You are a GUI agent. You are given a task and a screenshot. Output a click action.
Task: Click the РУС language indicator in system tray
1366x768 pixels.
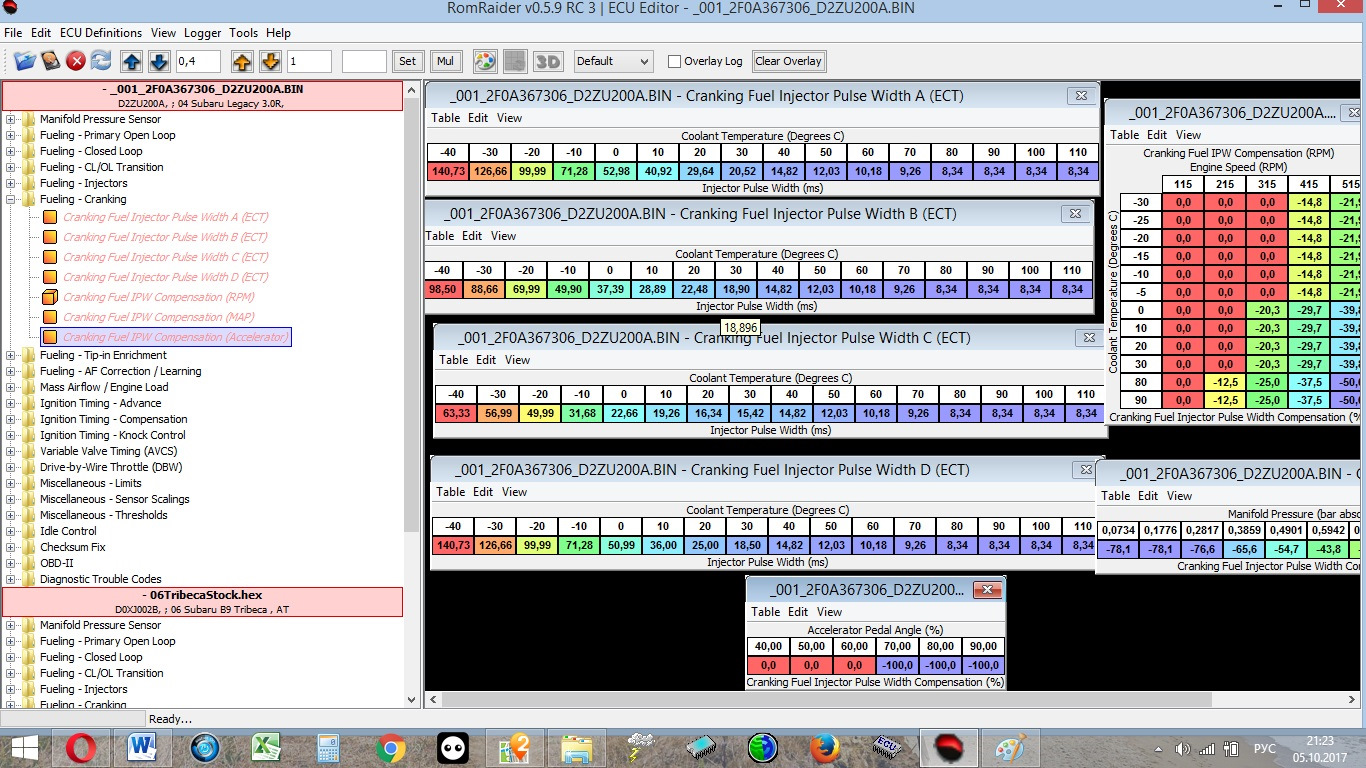[x=1265, y=748]
